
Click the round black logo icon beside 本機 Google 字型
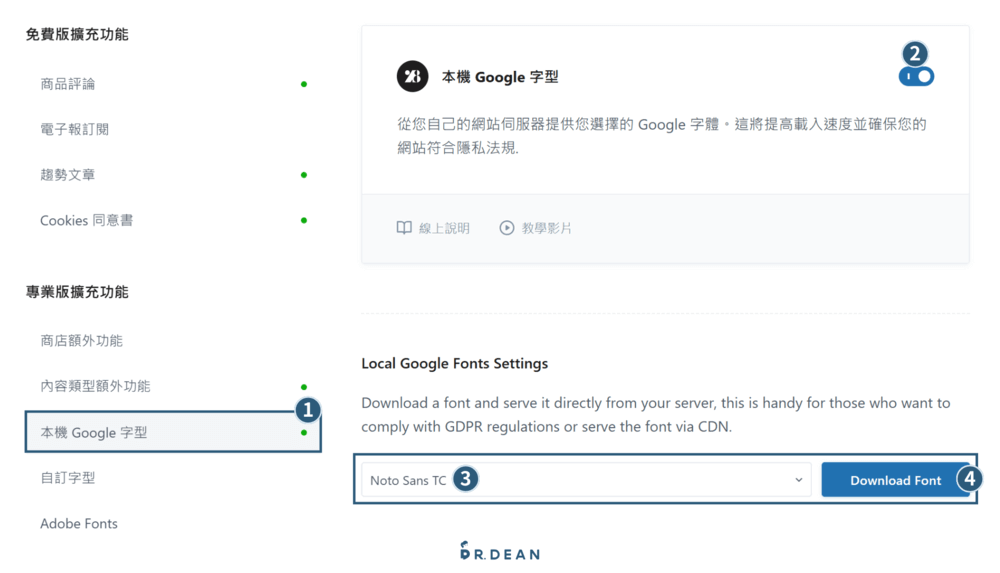coord(412,77)
